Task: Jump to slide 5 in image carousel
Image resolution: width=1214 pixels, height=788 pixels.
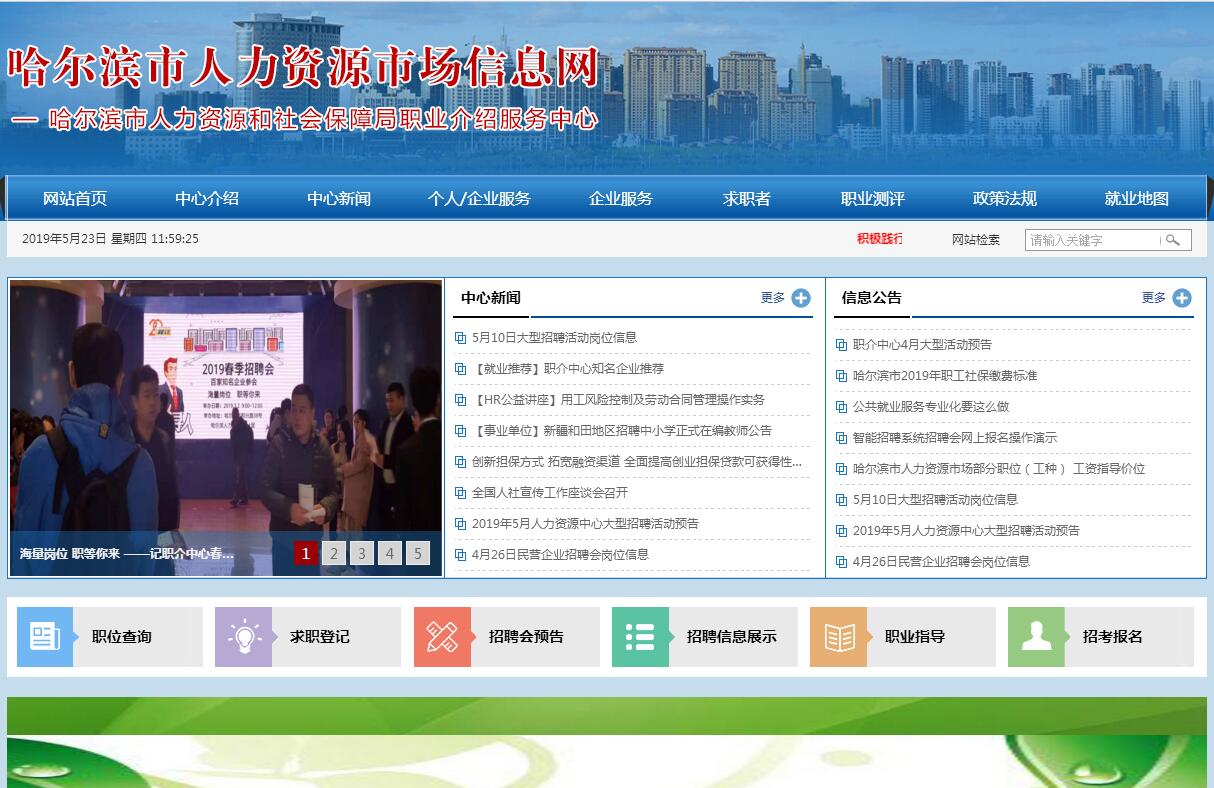Action: tap(418, 553)
